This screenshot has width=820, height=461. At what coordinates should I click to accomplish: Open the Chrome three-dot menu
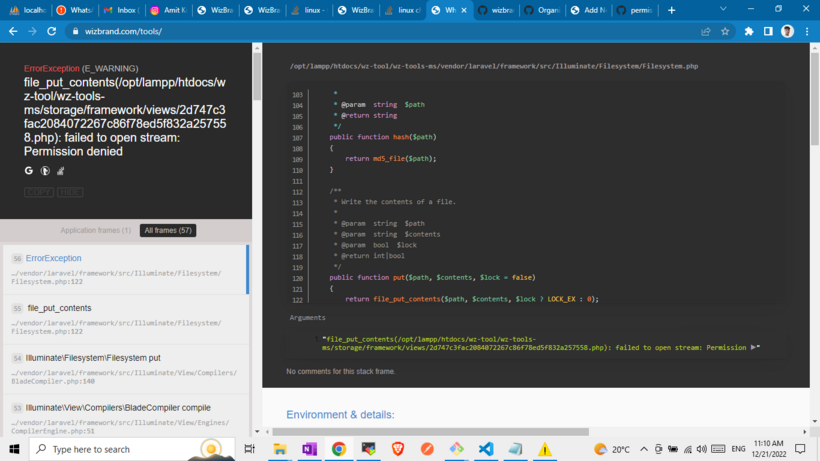(x=807, y=31)
